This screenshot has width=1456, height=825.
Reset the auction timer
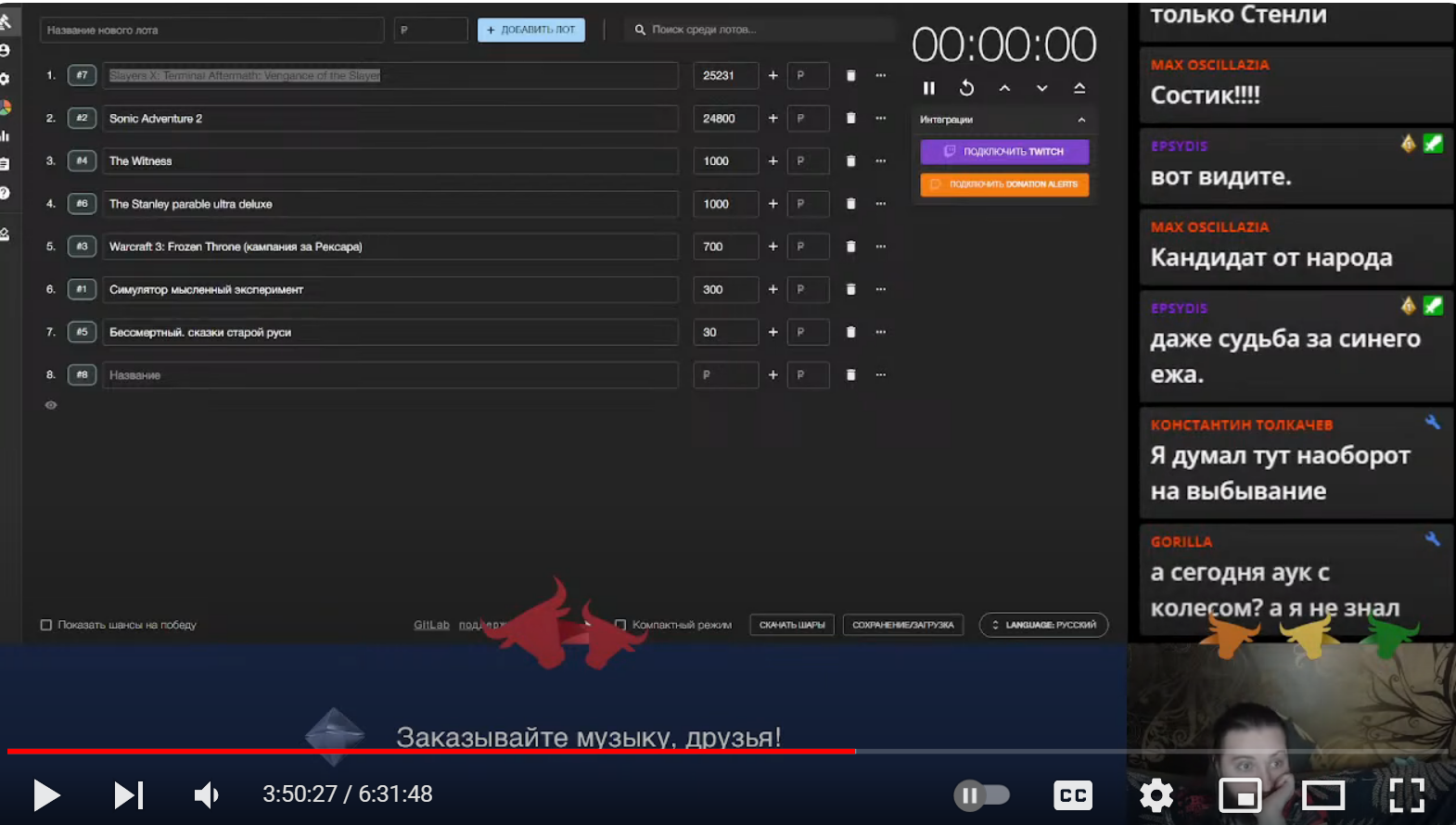tap(966, 88)
